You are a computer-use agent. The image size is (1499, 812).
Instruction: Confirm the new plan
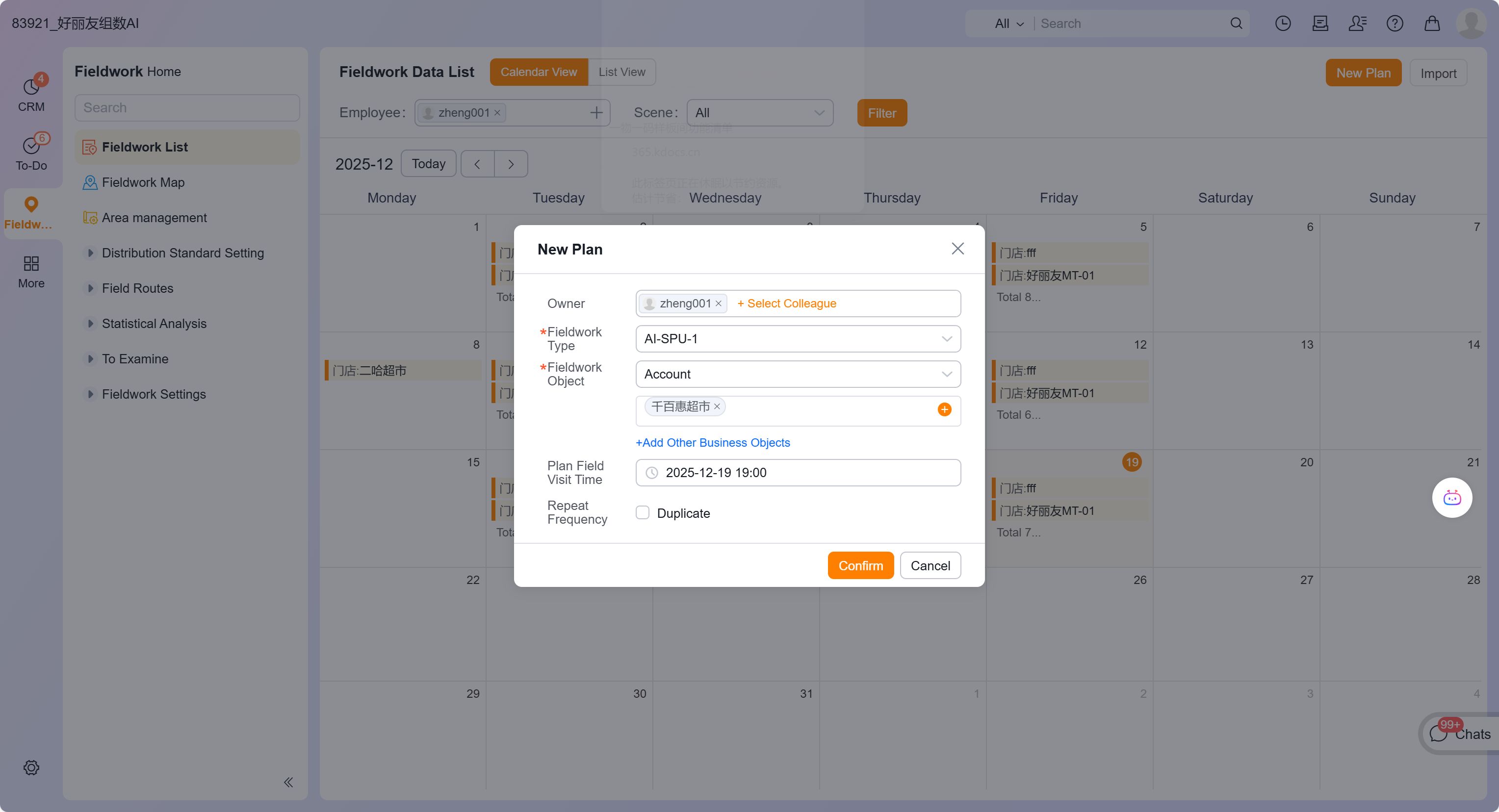pyautogui.click(x=861, y=566)
